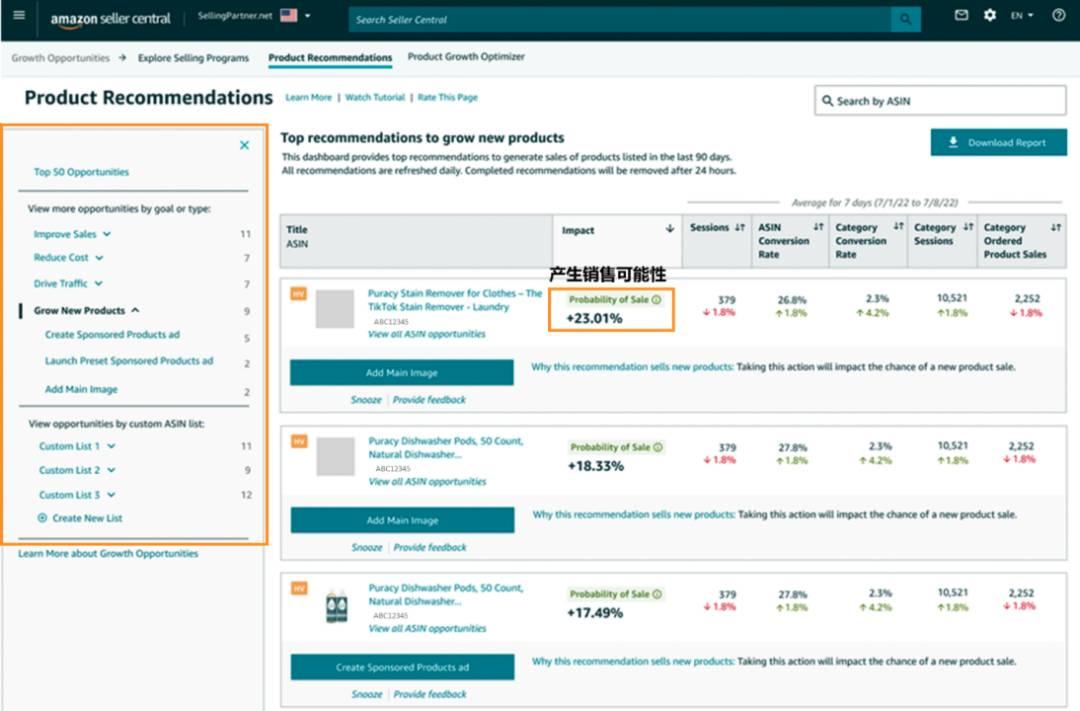Screen dimensions: 1080x711
Task: Filter by Launch Preset Sponsored Products ad
Action: 129,361
